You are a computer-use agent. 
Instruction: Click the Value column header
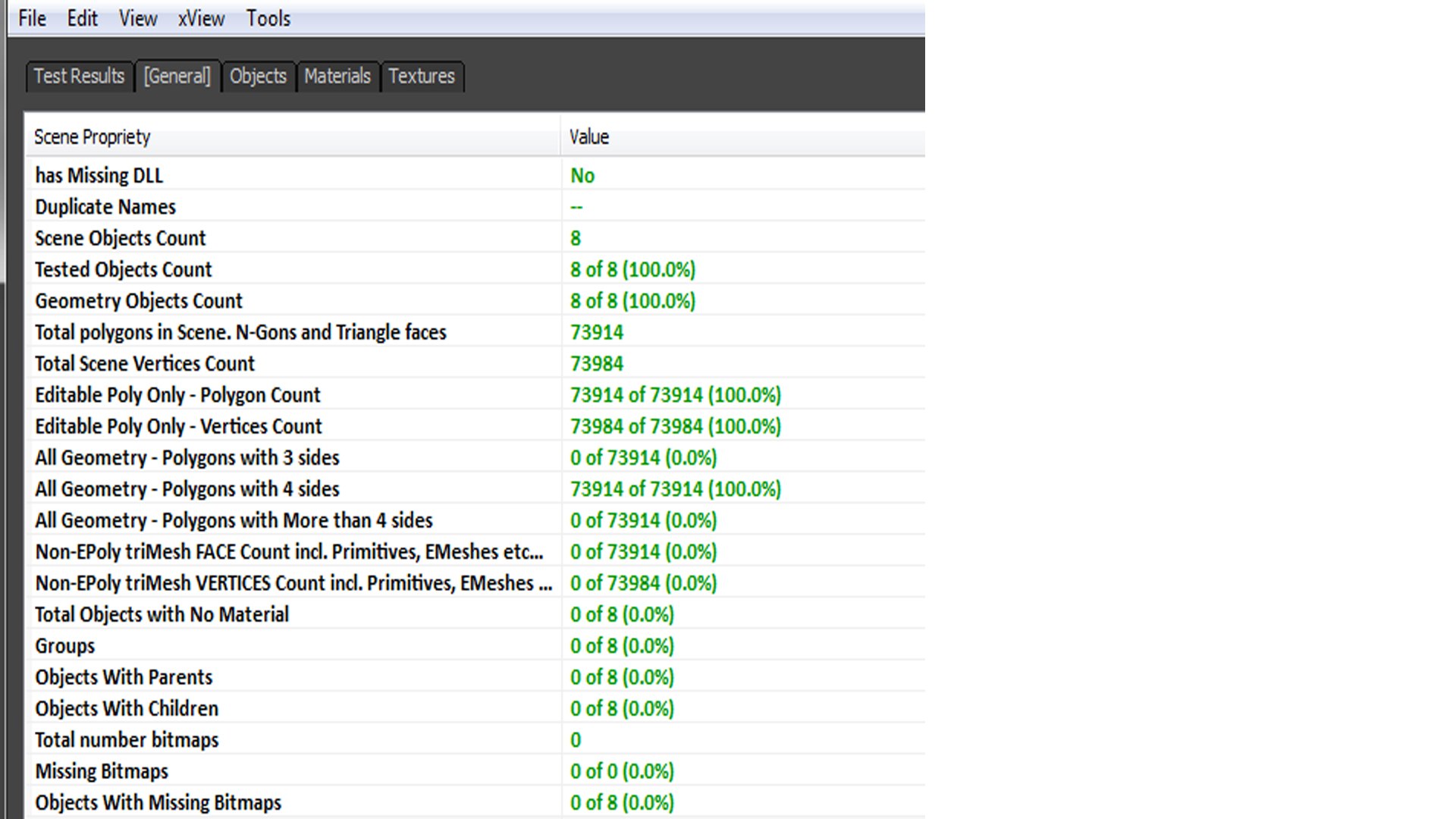pos(741,137)
